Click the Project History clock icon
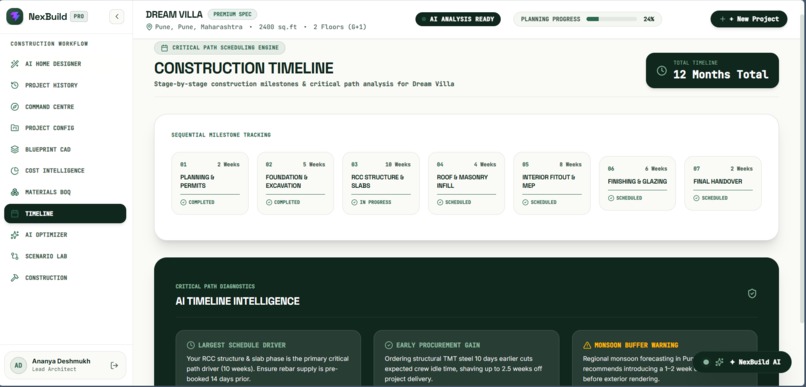 coord(15,85)
